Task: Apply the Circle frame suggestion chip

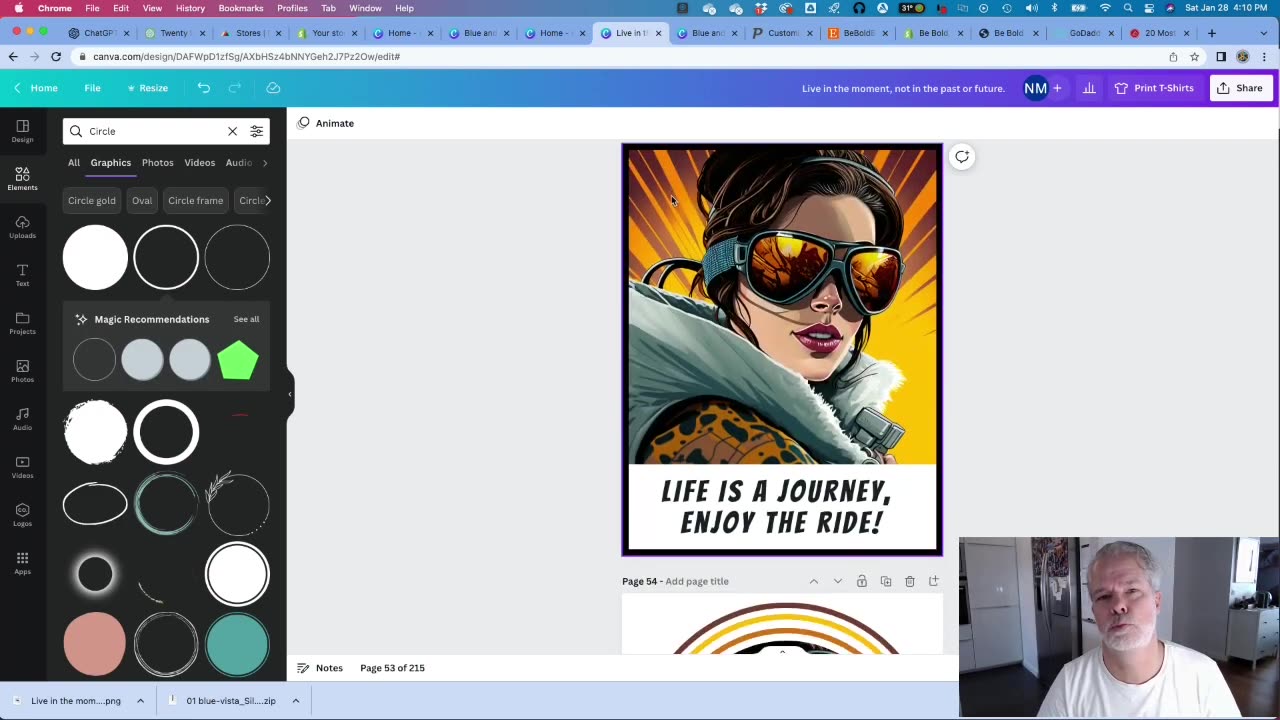Action: (x=196, y=200)
